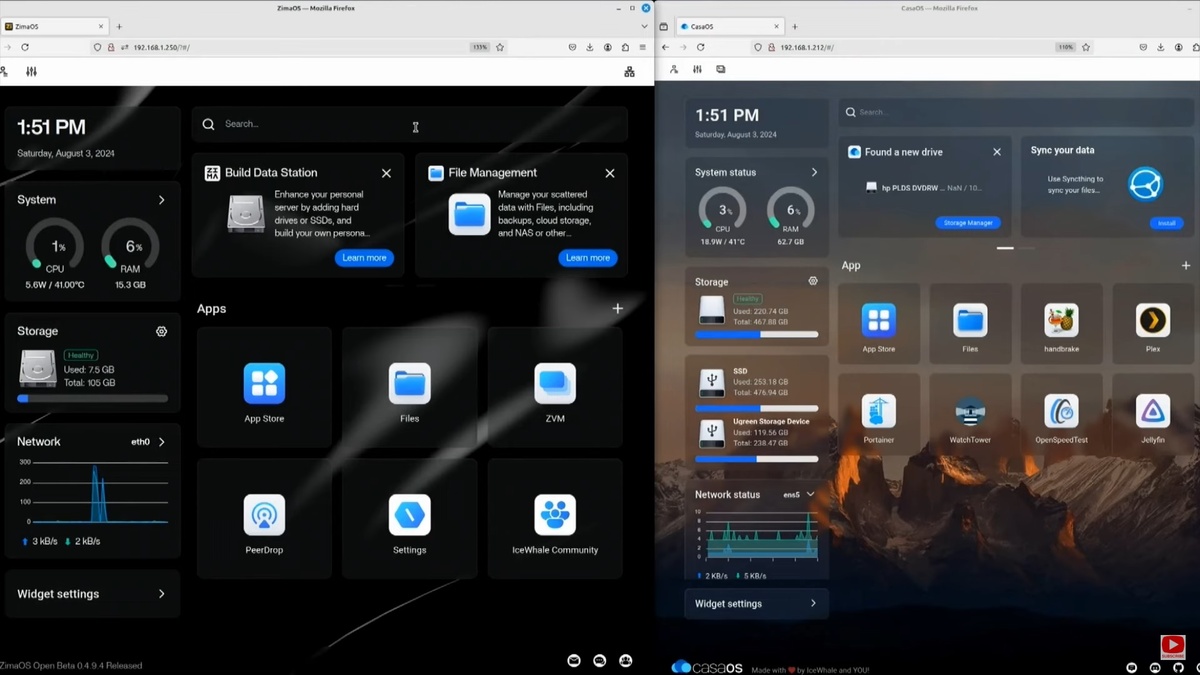
Task: Reload the ZimaOS browser page
Action: pos(25,47)
